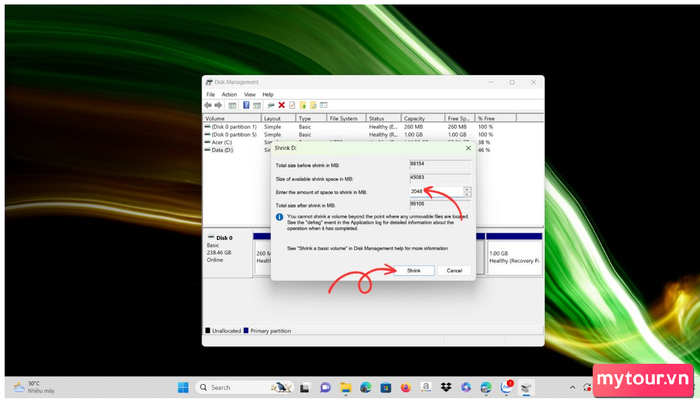Click the Forward arrow in Disk Management toolbar
This screenshot has height=405, width=700.
coord(218,104)
